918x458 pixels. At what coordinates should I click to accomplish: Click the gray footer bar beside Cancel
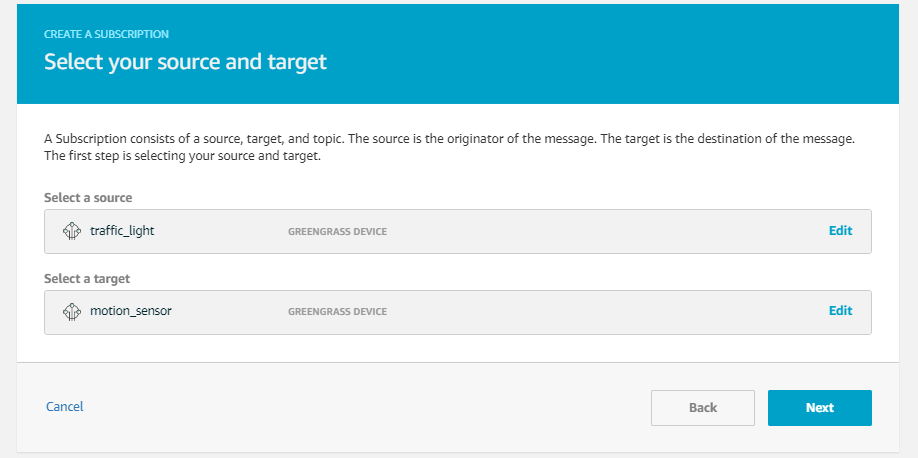351,407
